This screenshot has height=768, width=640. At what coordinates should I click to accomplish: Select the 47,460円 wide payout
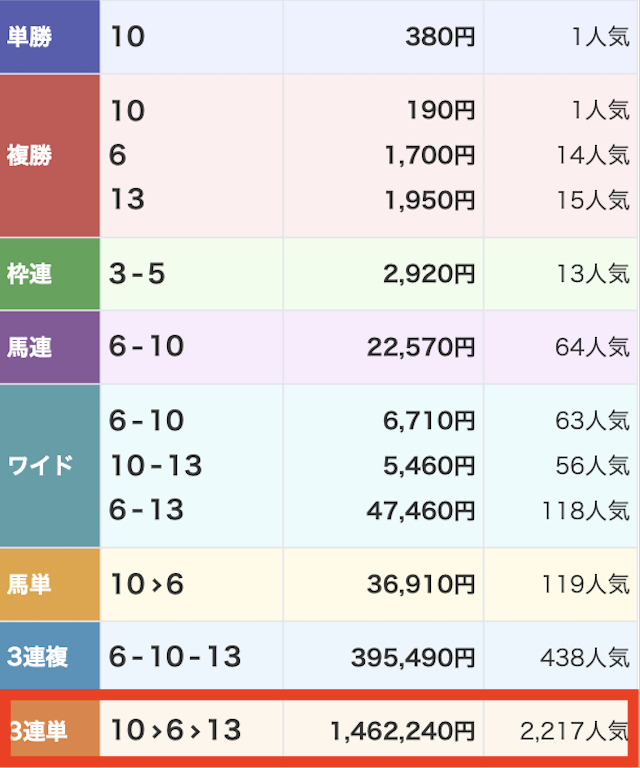click(419, 510)
